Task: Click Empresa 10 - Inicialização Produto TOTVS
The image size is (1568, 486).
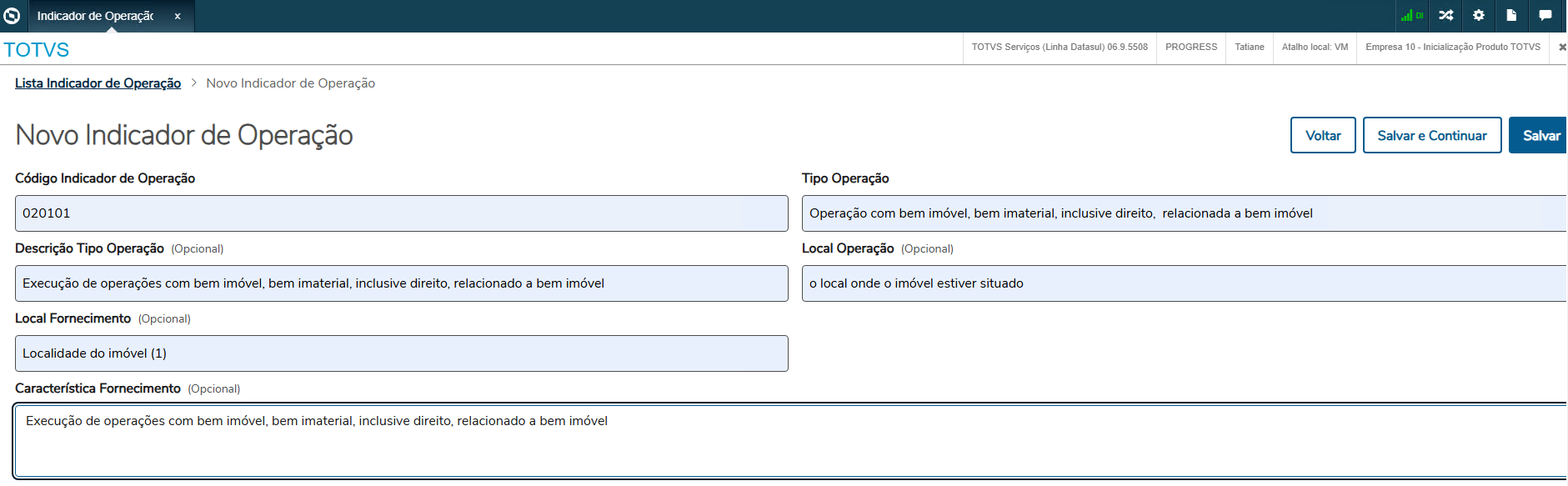Action: 1453,48
